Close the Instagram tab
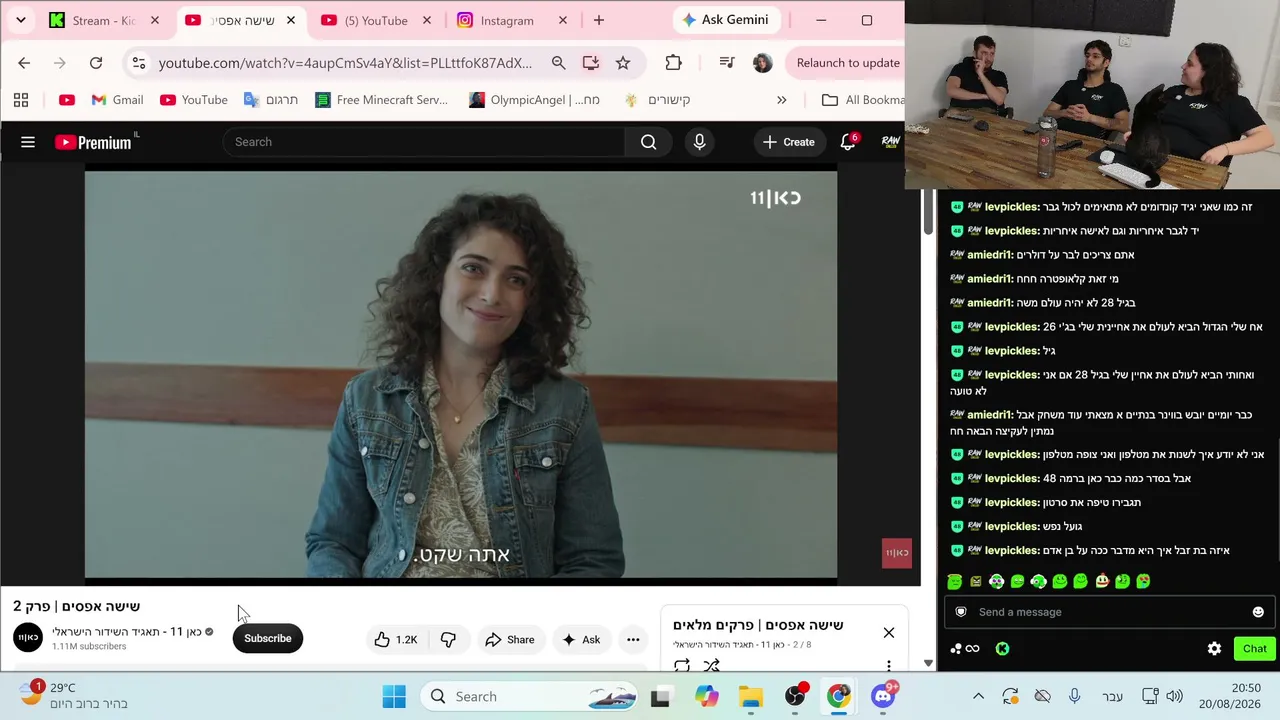 pyautogui.click(x=562, y=20)
